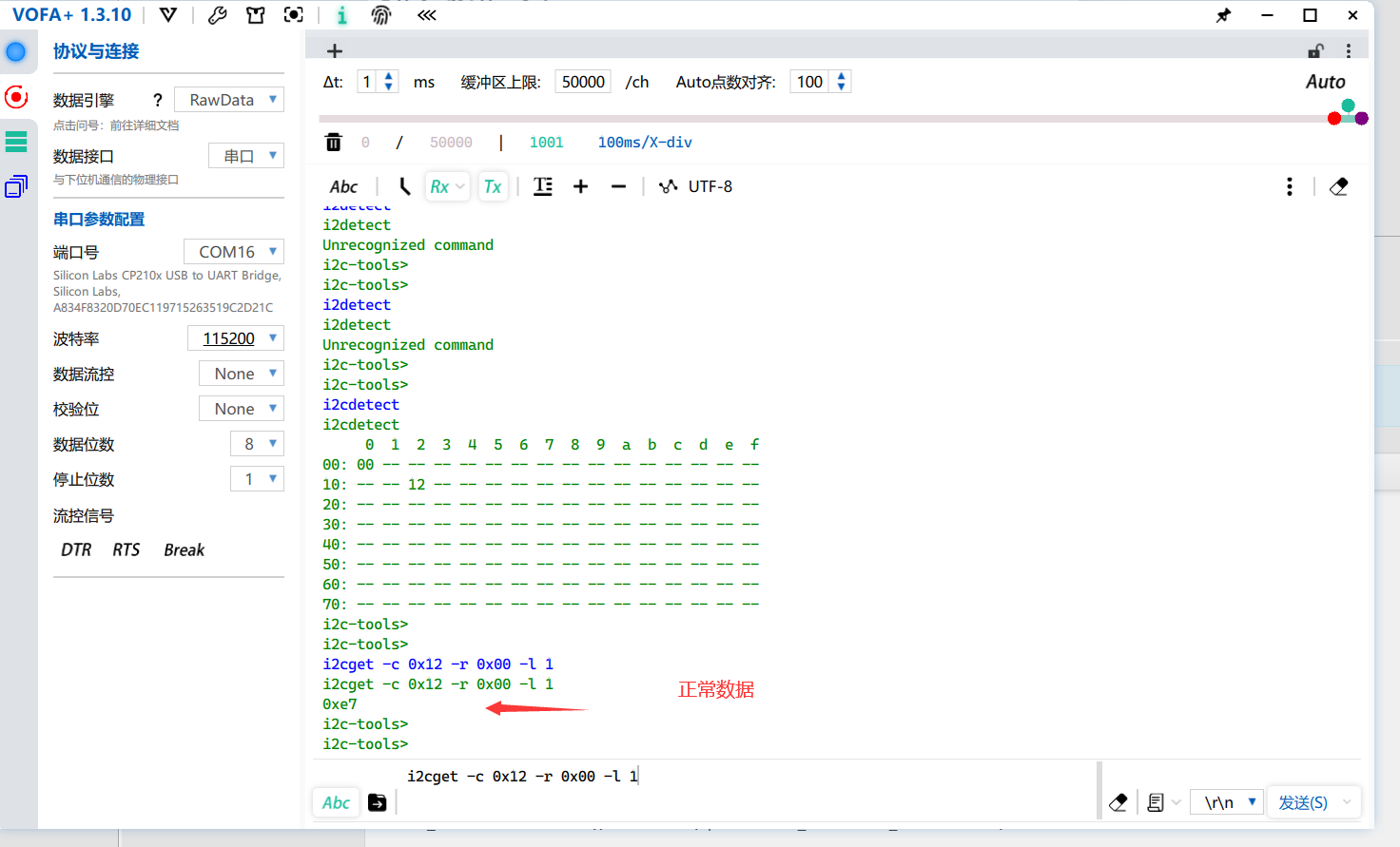Click the VOFA+ logo V icon

pyautogui.click(x=168, y=15)
